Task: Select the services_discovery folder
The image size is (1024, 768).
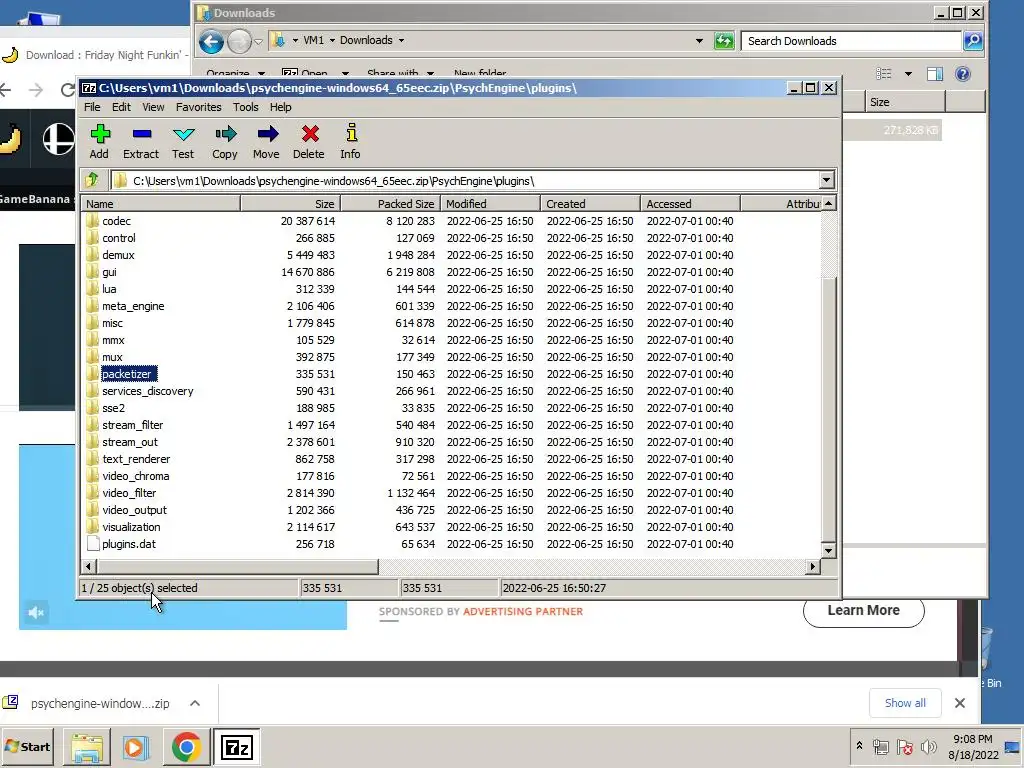Action: (148, 391)
